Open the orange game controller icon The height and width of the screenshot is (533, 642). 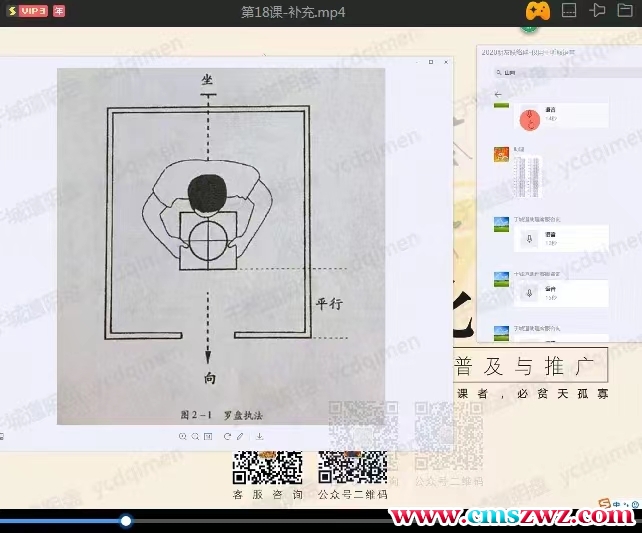point(538,11)
